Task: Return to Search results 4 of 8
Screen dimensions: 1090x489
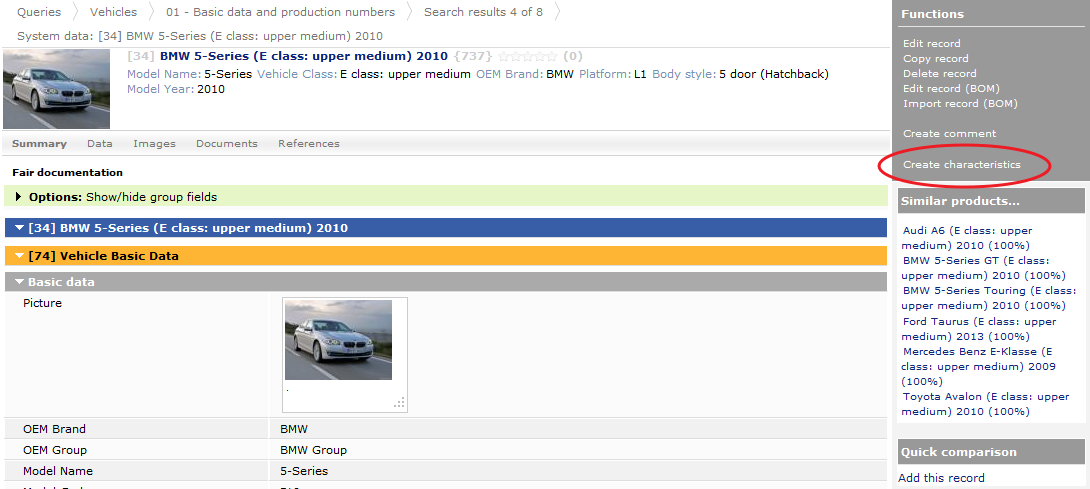Action: pyautogui.click(x=483, y=12)
